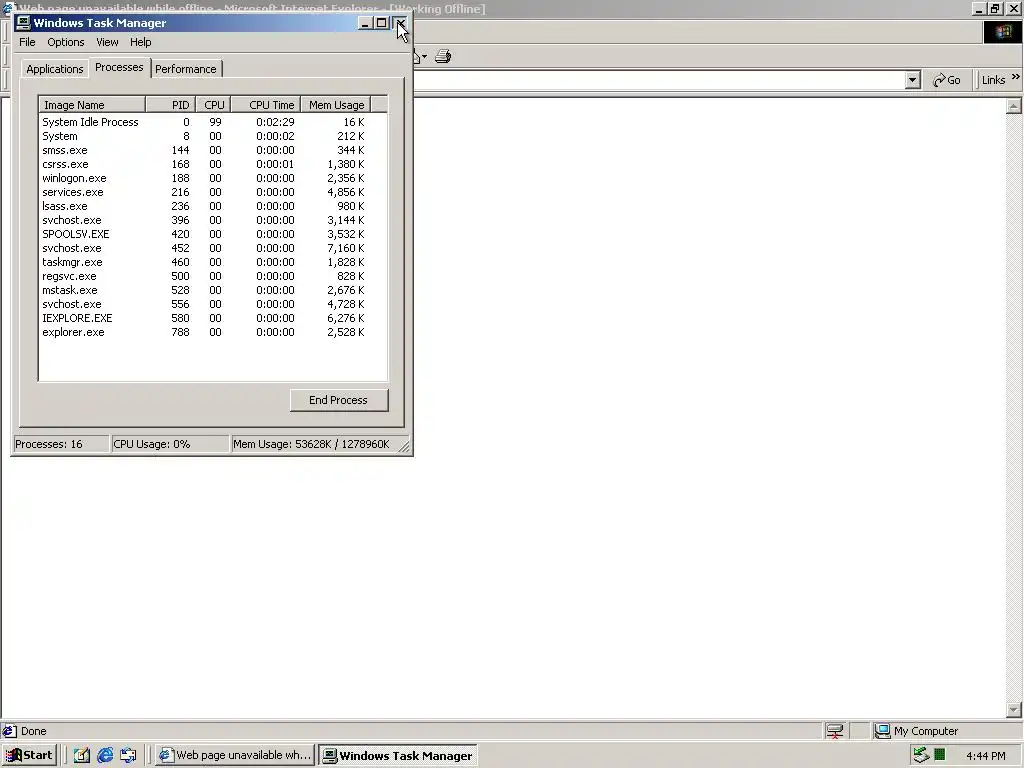Click Show Desktop icon in Quick Launch
The height and width of the screenshot is (768, 1024).
pos(81,756)
